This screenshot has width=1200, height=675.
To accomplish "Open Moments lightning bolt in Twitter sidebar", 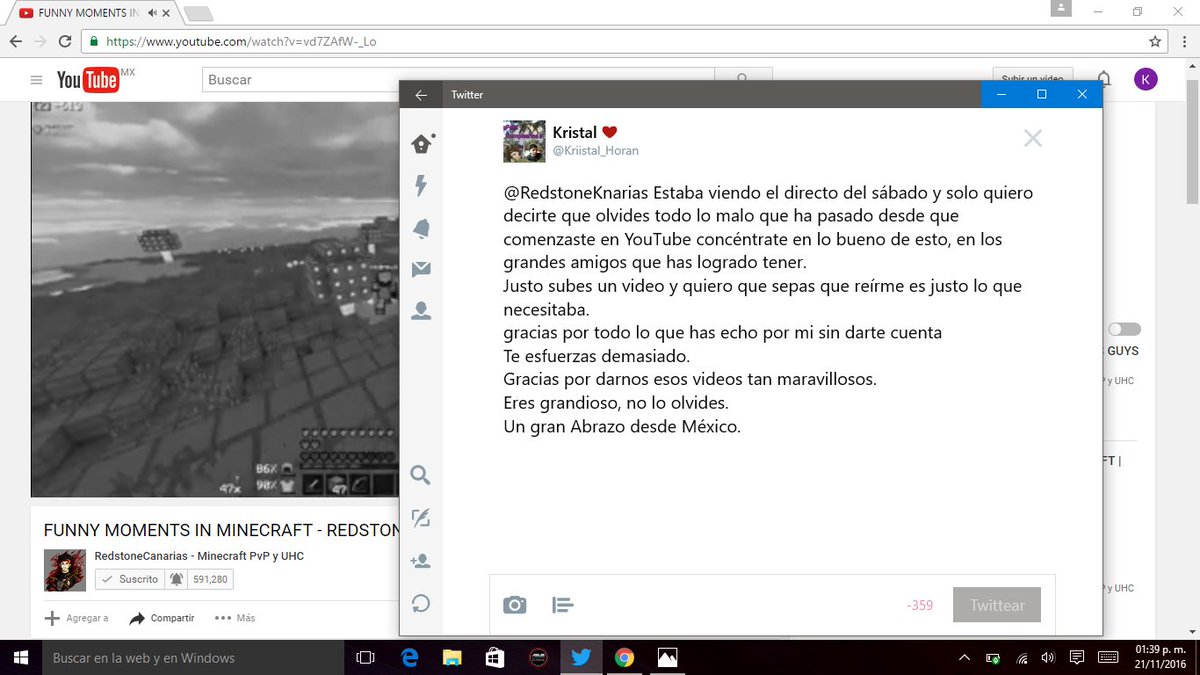I will (421, 186).
